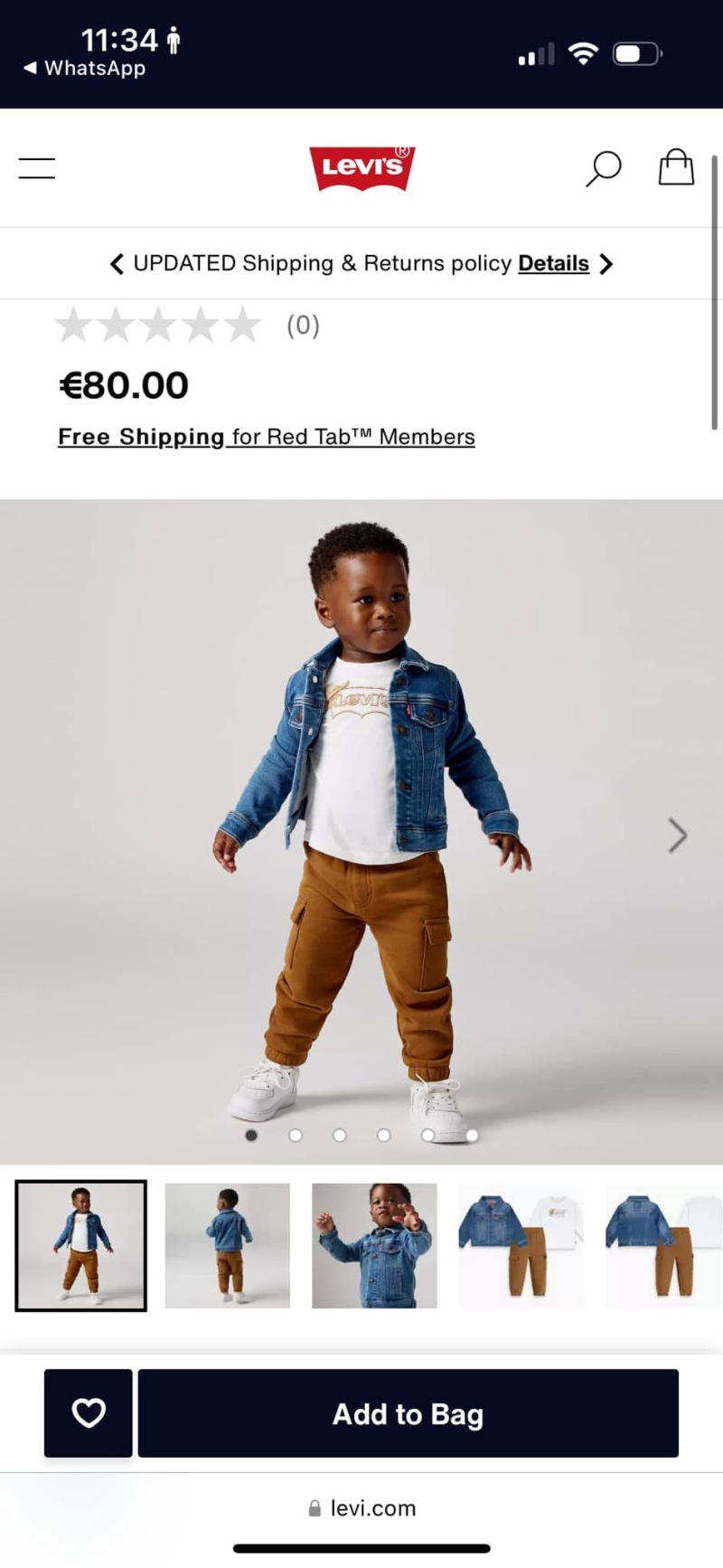723x1568 pixels.
Task: Open shipping policy Details link
Action: (x=553, y=264)
